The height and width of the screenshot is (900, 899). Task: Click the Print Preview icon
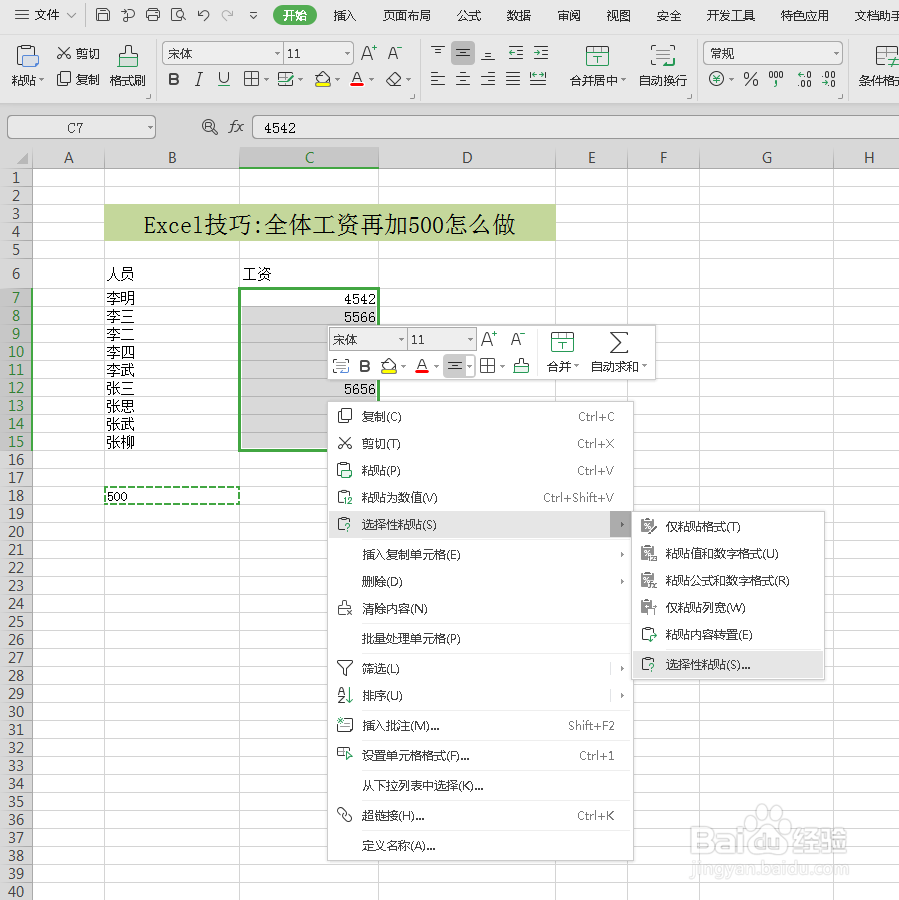[x=178, y=15]
